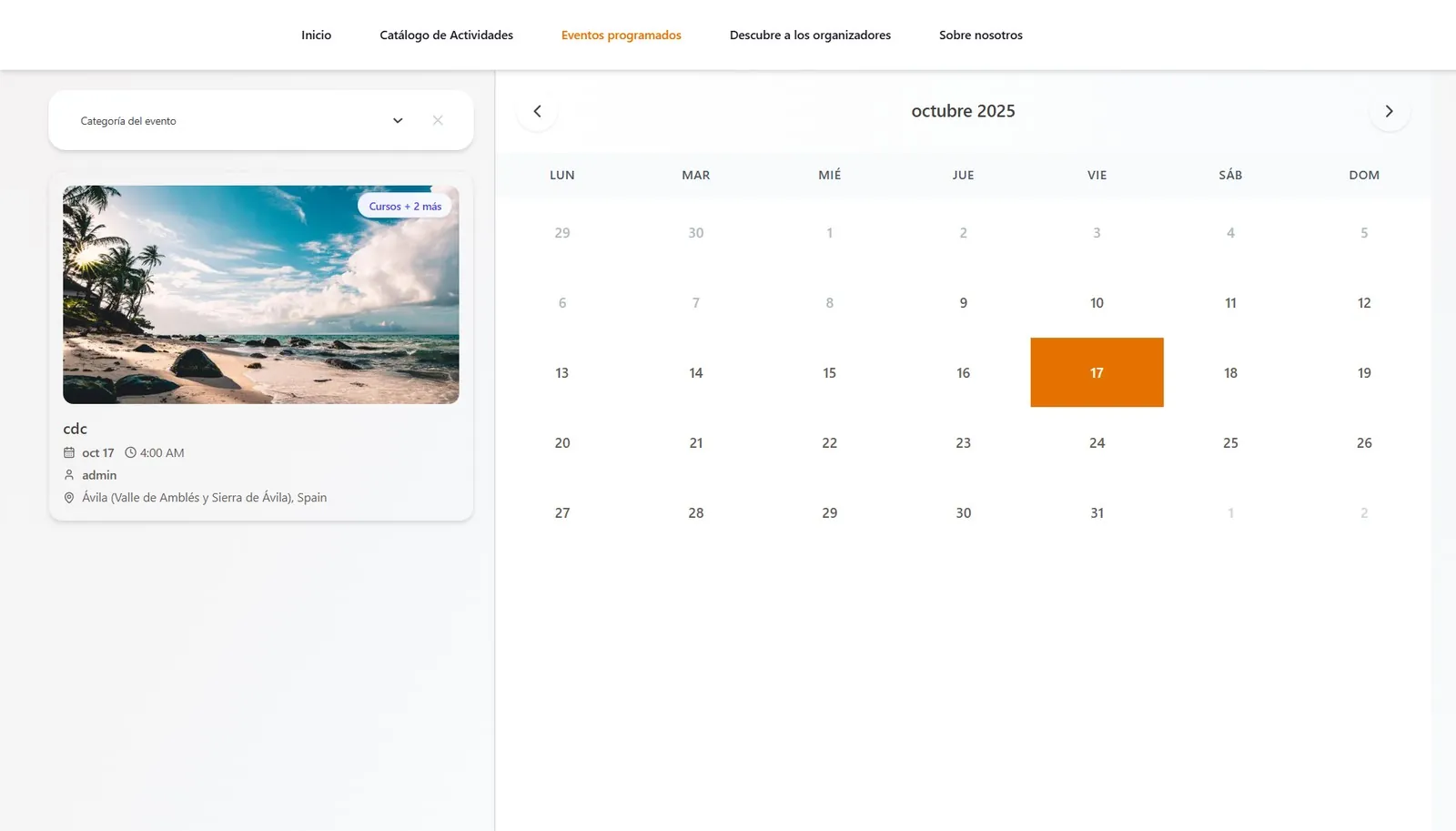Choose October 26 in calendar
Viewport: 1456px width, 831px height.
click(1364, 443)
